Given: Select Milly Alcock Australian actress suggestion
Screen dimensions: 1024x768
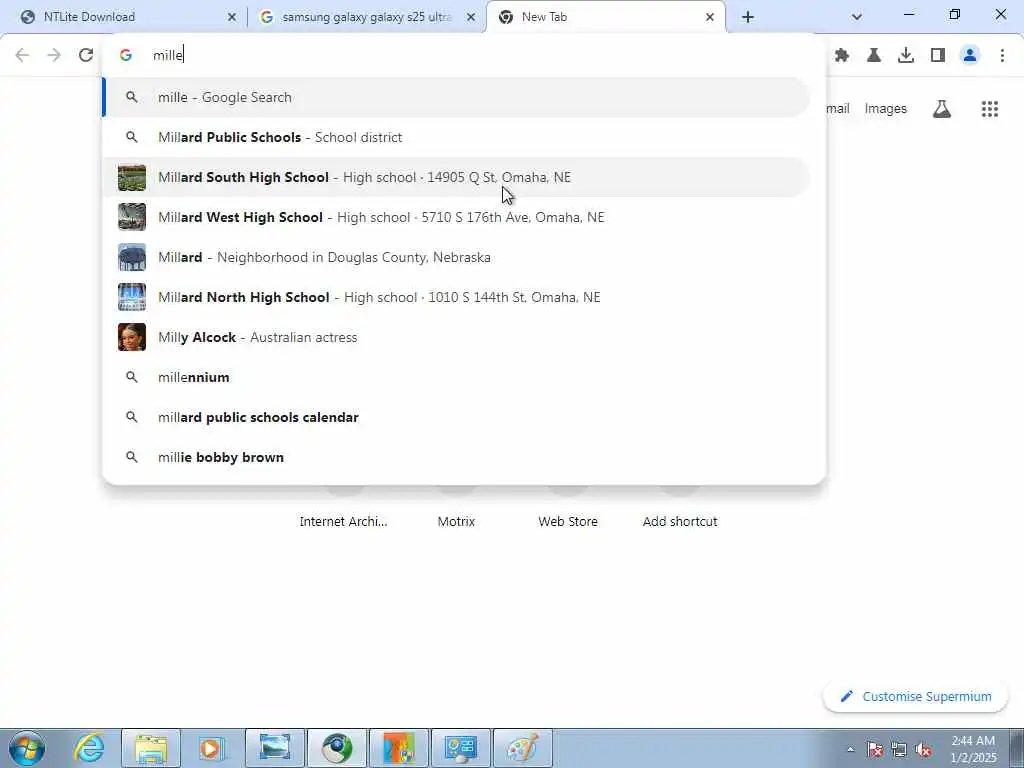Looking at the screenshot, I should point(456,337).
